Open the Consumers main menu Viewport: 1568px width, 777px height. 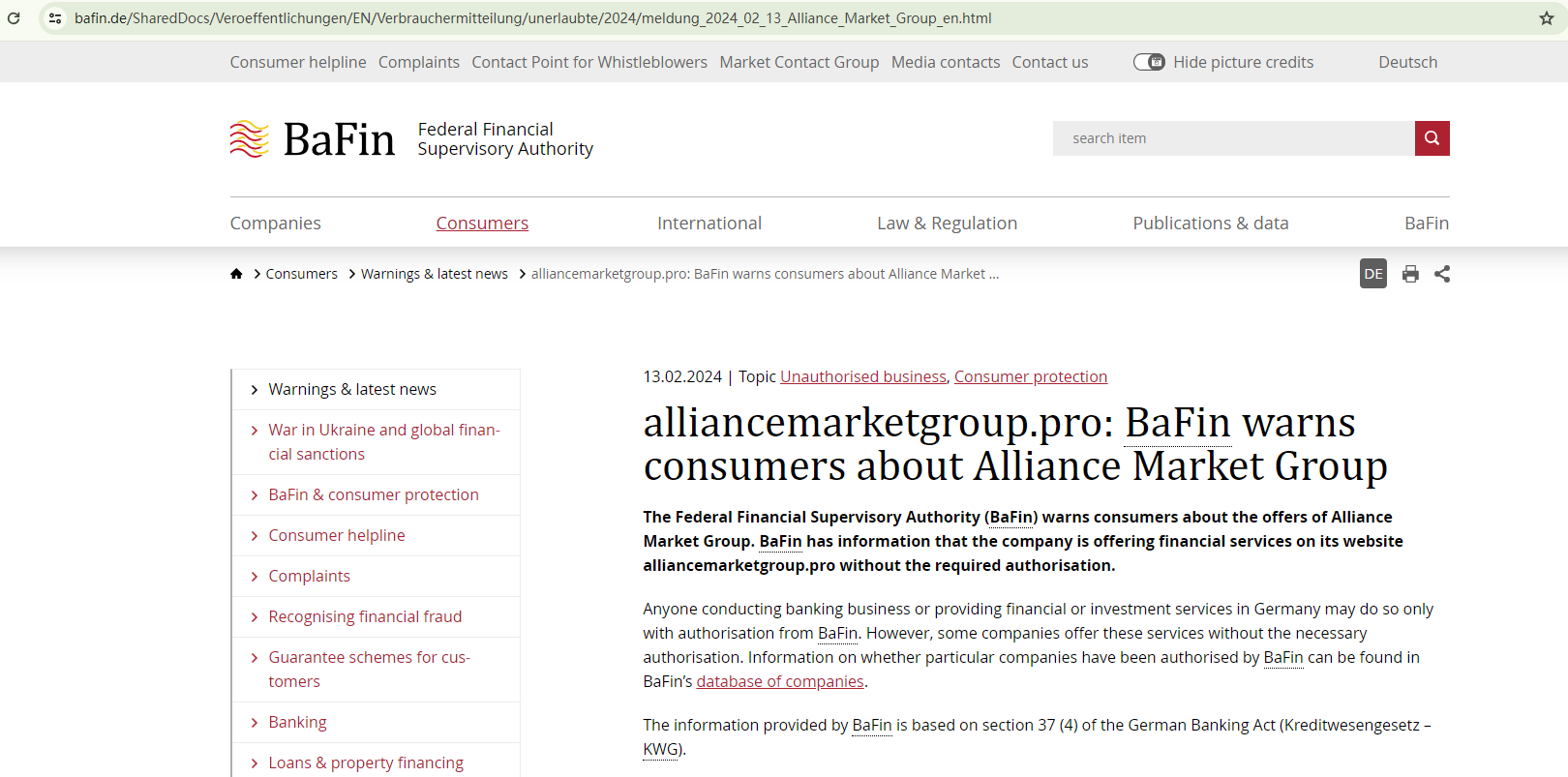click(x=482, y=224)
